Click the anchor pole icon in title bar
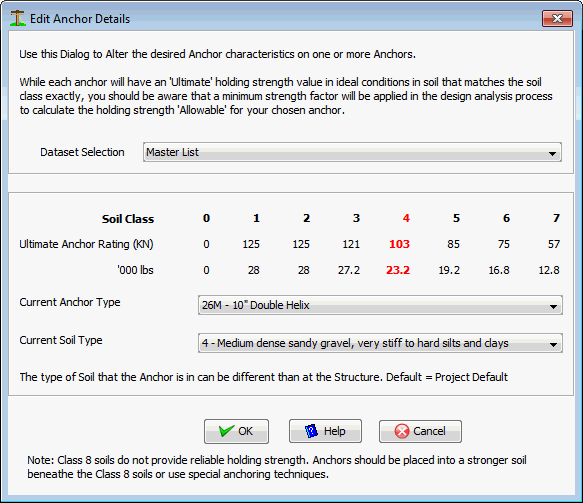 tap(17, 18)
